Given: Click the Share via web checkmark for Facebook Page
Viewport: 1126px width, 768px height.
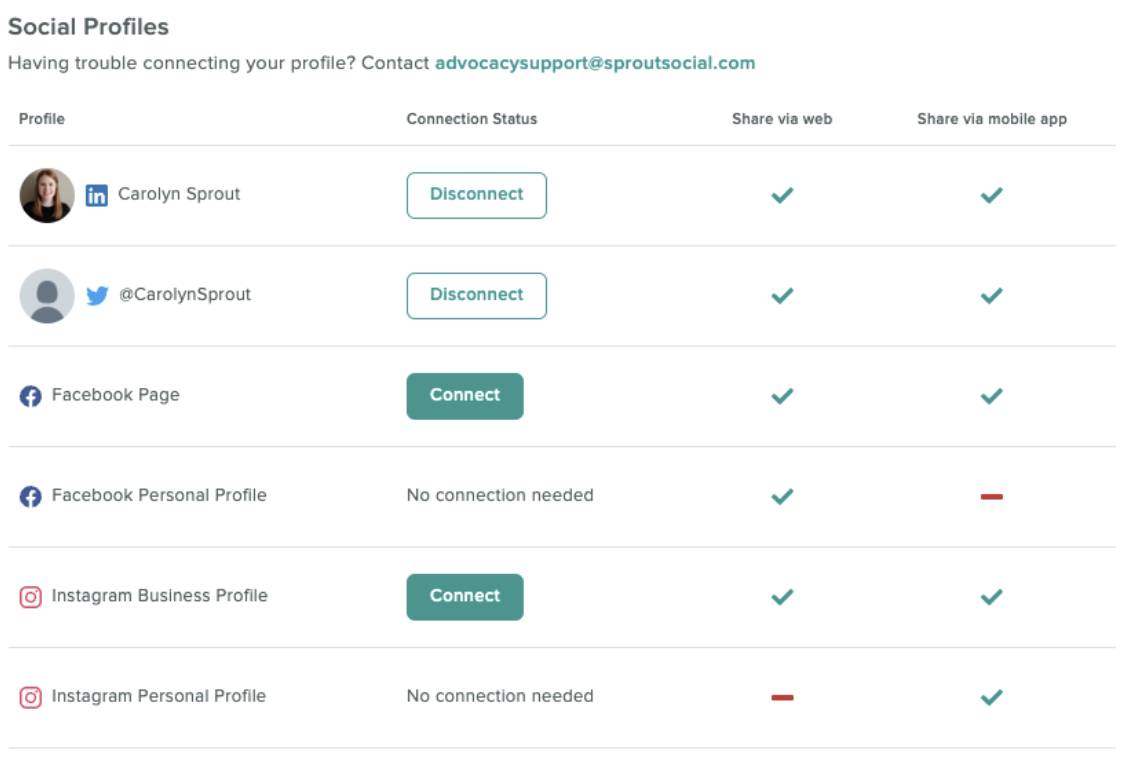Looking at the screenshot, I should [x=782, y=396].
